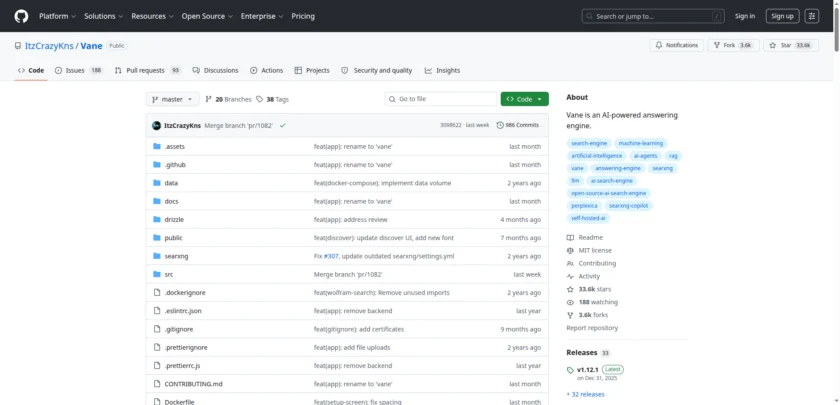The image size is (840, 405).
Task: Click the GitHub logo icon
Action: [x=22, y=16]
